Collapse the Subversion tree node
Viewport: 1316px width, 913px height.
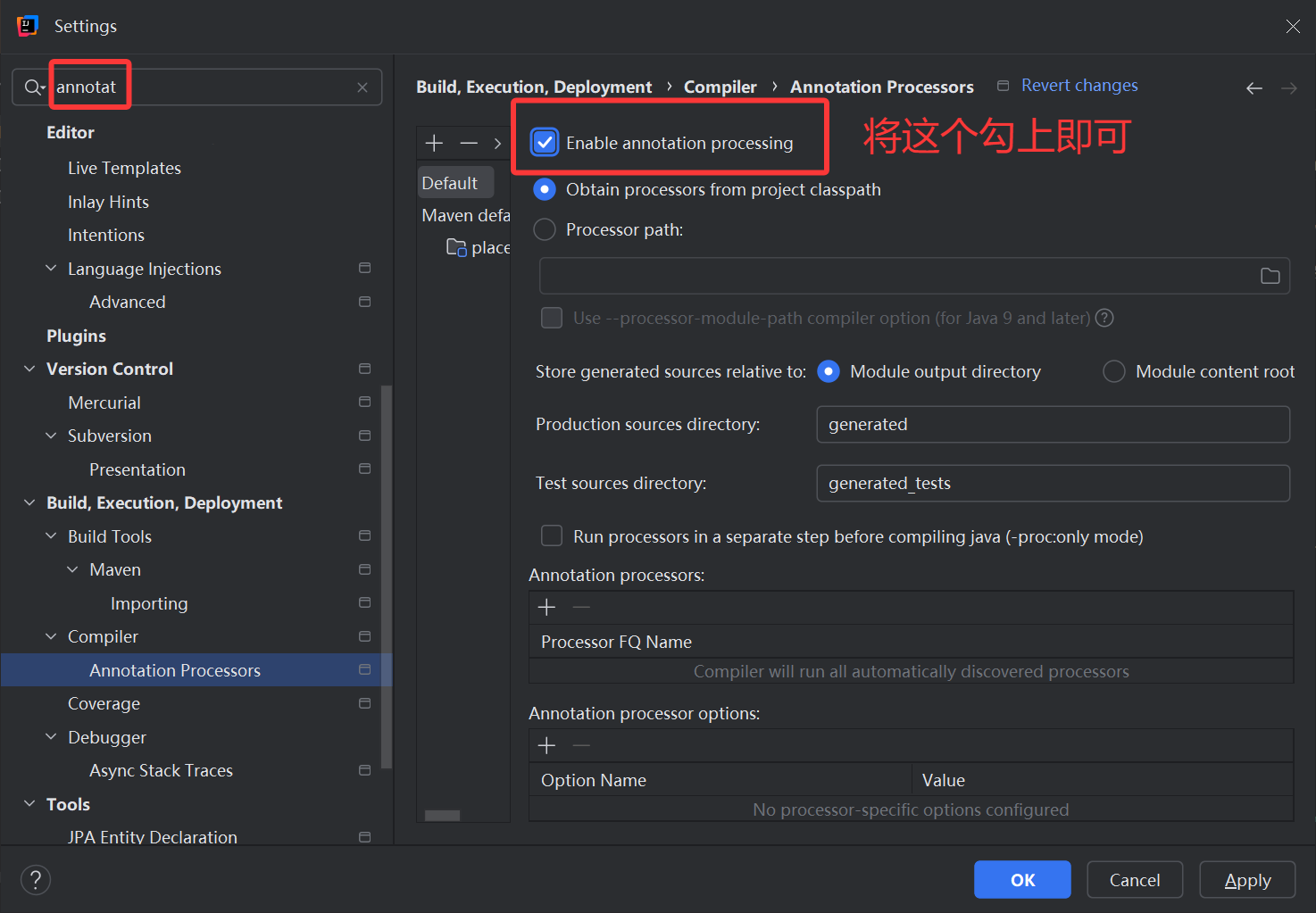coord(51,436)
